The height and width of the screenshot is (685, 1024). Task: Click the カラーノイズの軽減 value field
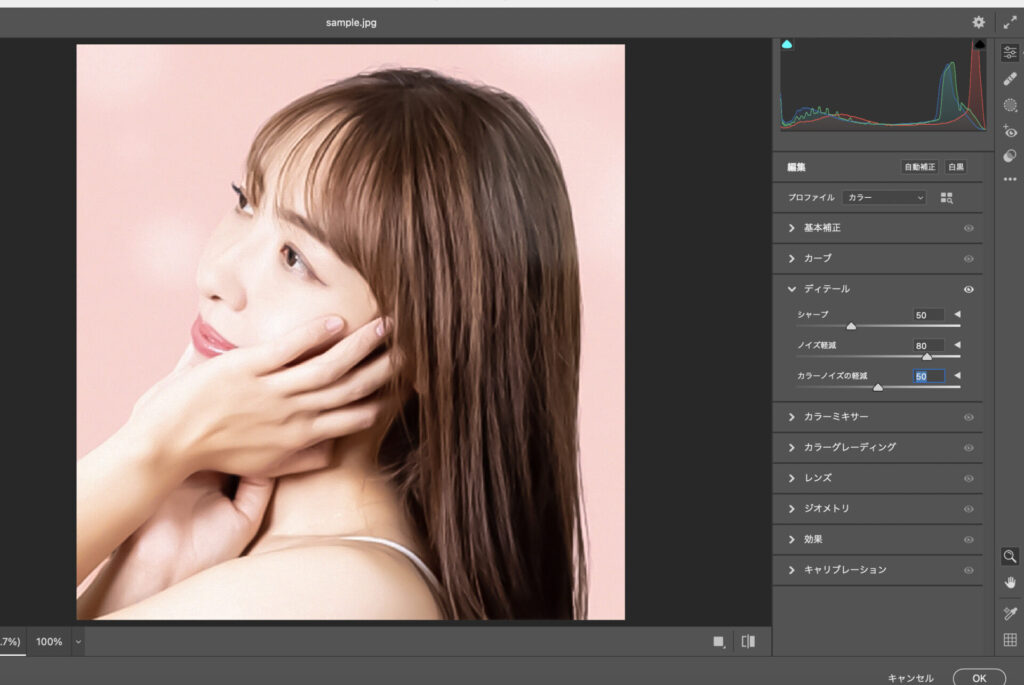[928, 376]
